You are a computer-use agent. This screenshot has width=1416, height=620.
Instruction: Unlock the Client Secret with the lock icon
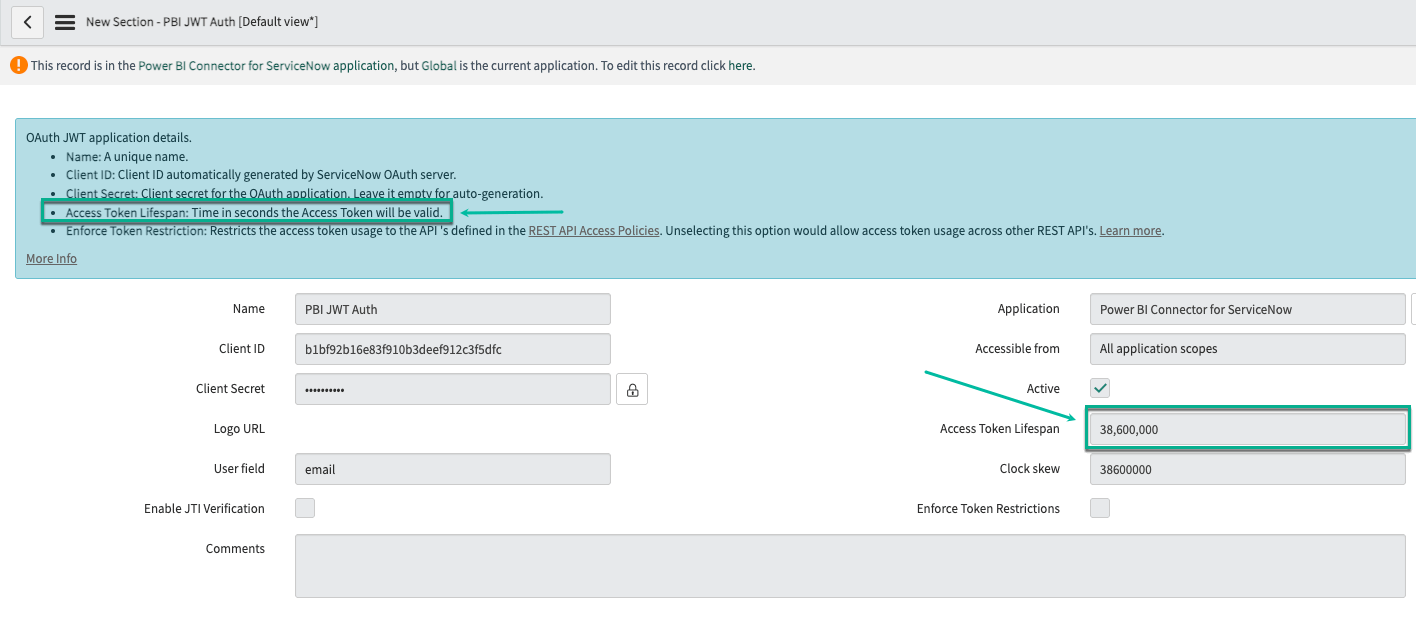point(633,388)
